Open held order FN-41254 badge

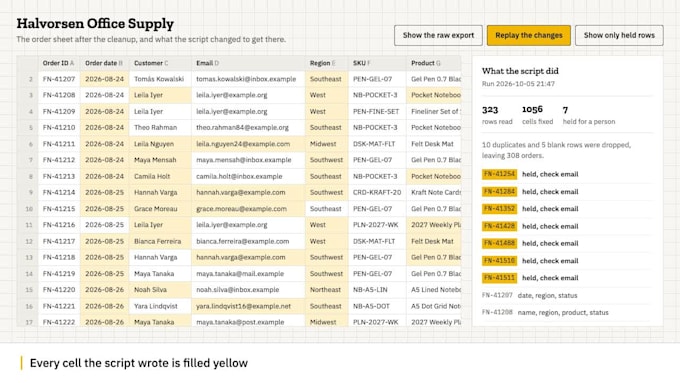coord(499,174)
